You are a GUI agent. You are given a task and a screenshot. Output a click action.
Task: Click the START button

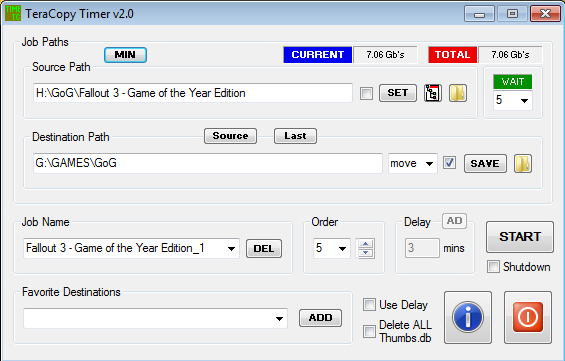coord(520,237)
